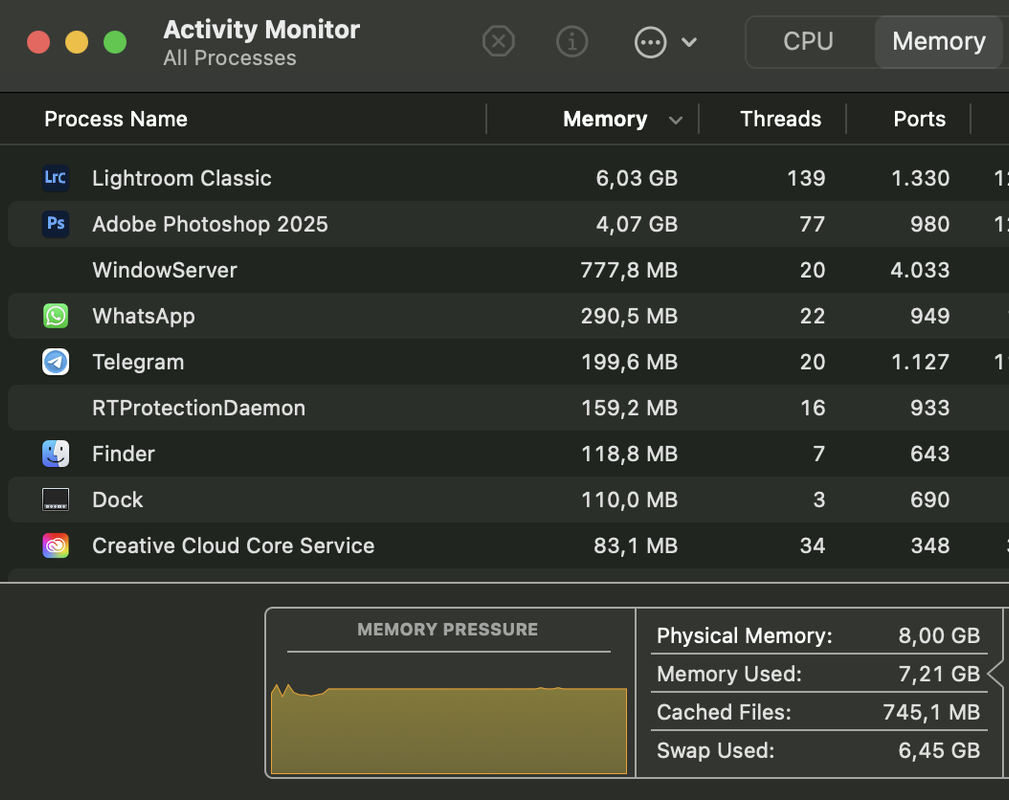Select the Adobe Photoshop 2025 process name
This screenshot has height=800, width=1009.
click(x=210, y=224)
